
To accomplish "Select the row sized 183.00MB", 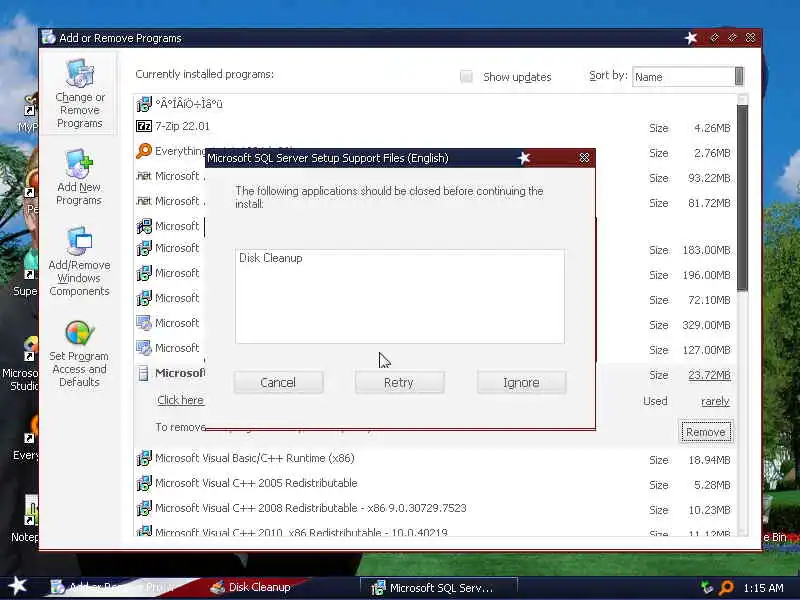I will [435, 249].
